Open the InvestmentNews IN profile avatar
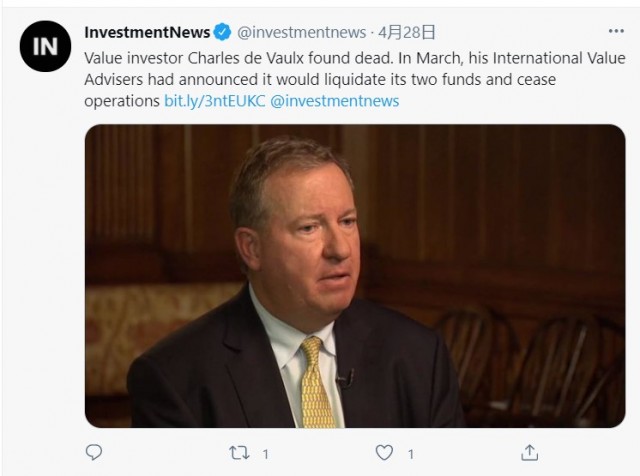640x476 pixels. coord(45,46)
